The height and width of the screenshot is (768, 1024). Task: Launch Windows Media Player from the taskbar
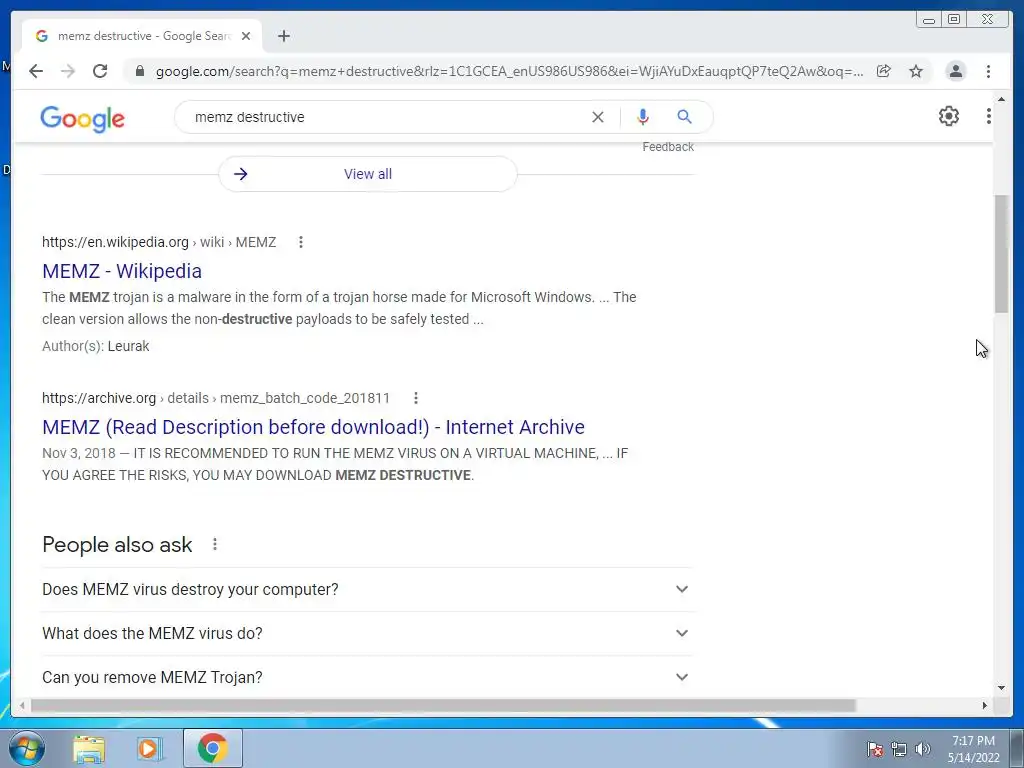(x=149, y=748)
